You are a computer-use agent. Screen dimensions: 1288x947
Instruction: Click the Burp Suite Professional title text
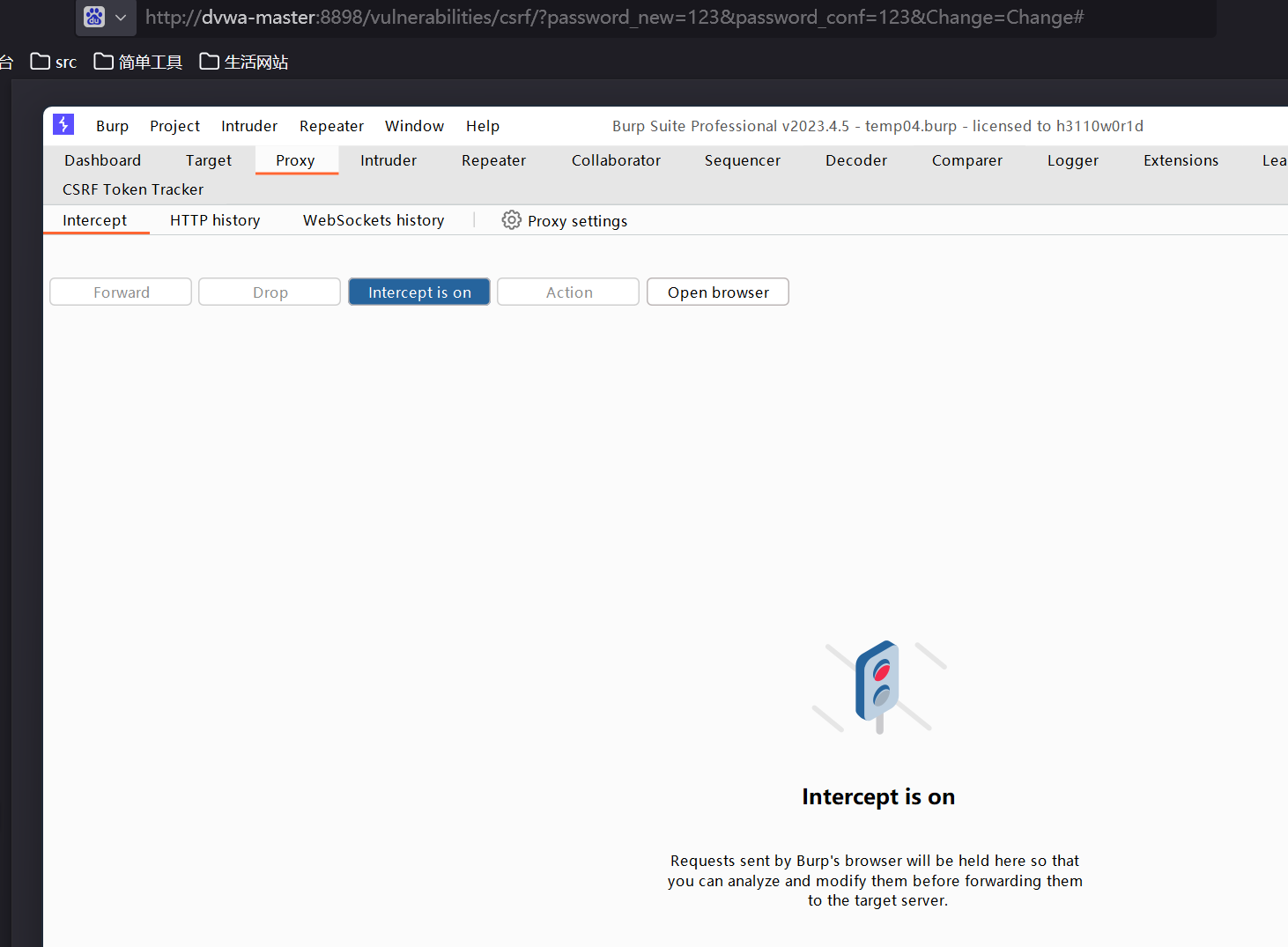point(878,126)
